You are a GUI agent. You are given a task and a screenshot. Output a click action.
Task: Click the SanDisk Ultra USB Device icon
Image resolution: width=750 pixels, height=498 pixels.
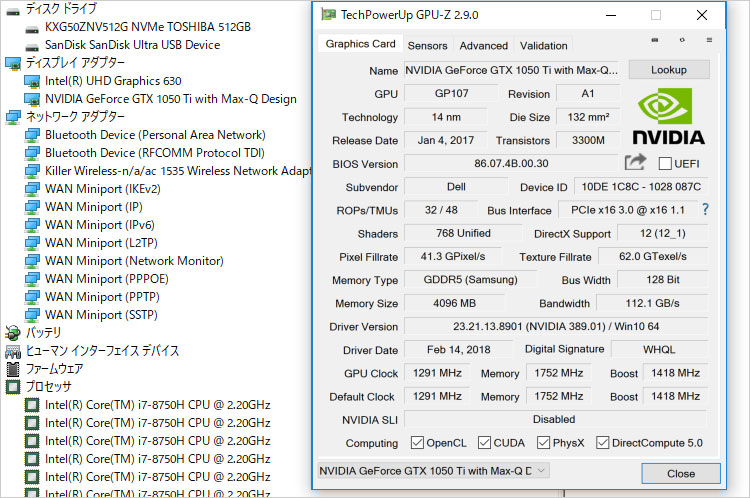click(x=32, y=47)
